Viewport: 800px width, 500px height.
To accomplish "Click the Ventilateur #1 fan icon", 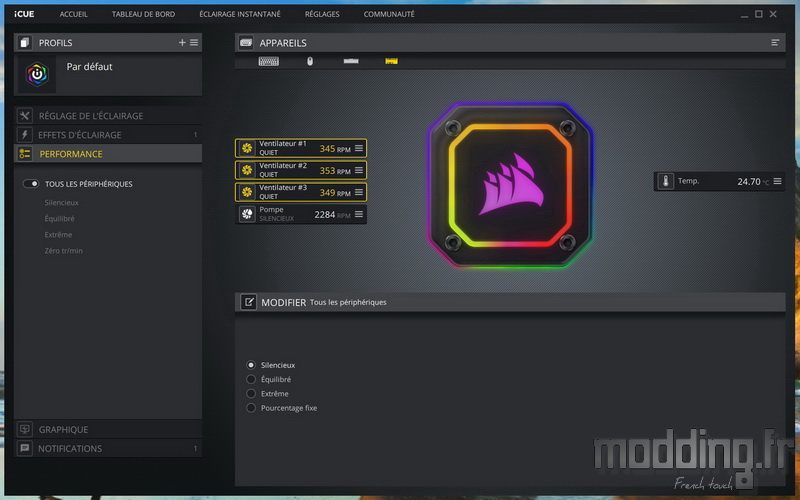I will click(x=247, y=148).
